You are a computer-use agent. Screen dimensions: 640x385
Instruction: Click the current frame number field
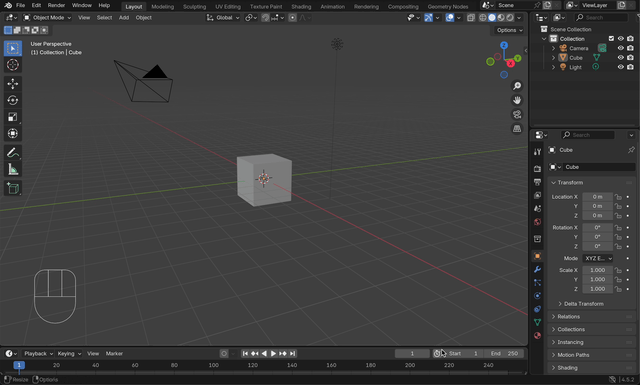[x=412, y=354]
